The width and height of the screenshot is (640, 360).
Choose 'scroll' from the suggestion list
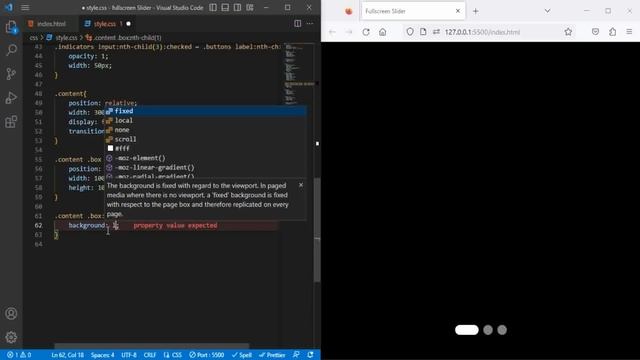[x=206, y=139]
